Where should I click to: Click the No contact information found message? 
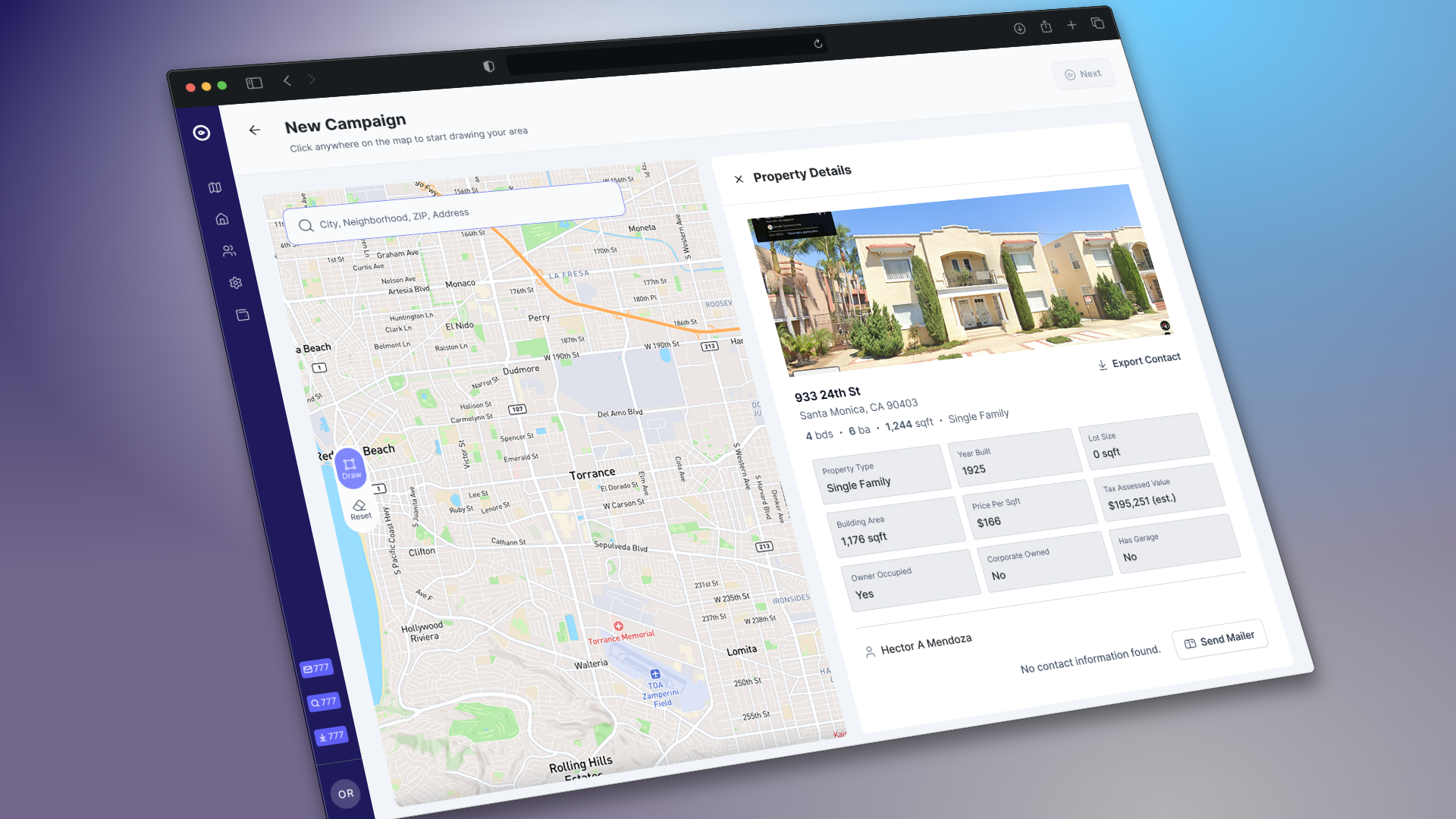pyautogui.click(x=1090, y=660)
